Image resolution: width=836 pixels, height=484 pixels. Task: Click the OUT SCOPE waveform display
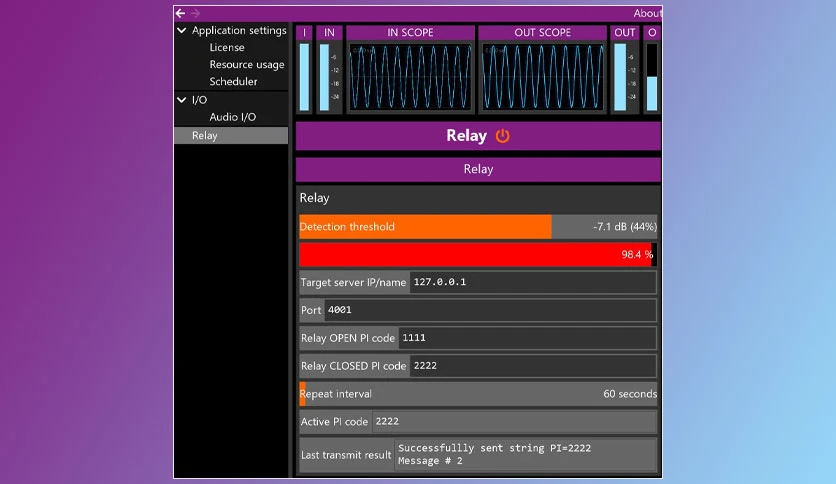point(543,77)
